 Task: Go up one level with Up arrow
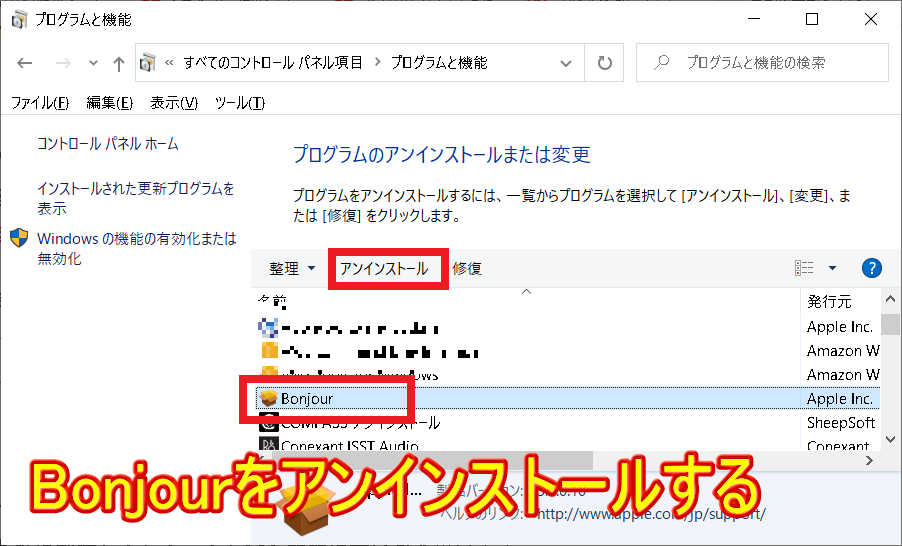pos(119,63)
